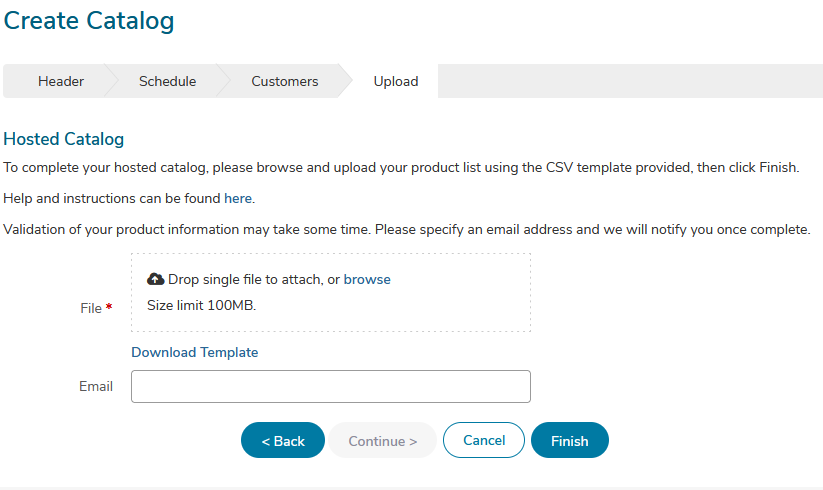Cancel the catalog creation
The height and width of the screenshot is (490, 823).
[x=484, y=440]
